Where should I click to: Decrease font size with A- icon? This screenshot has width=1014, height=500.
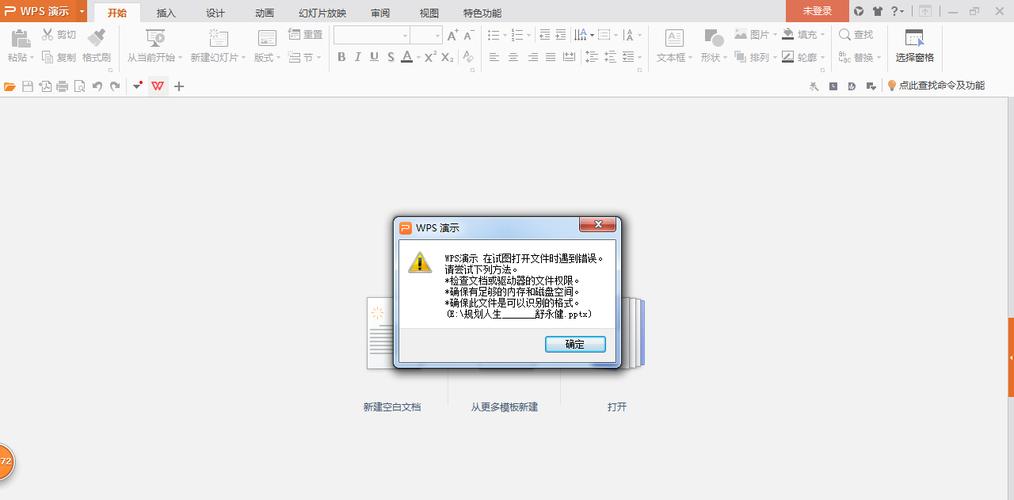pos(469,34)
